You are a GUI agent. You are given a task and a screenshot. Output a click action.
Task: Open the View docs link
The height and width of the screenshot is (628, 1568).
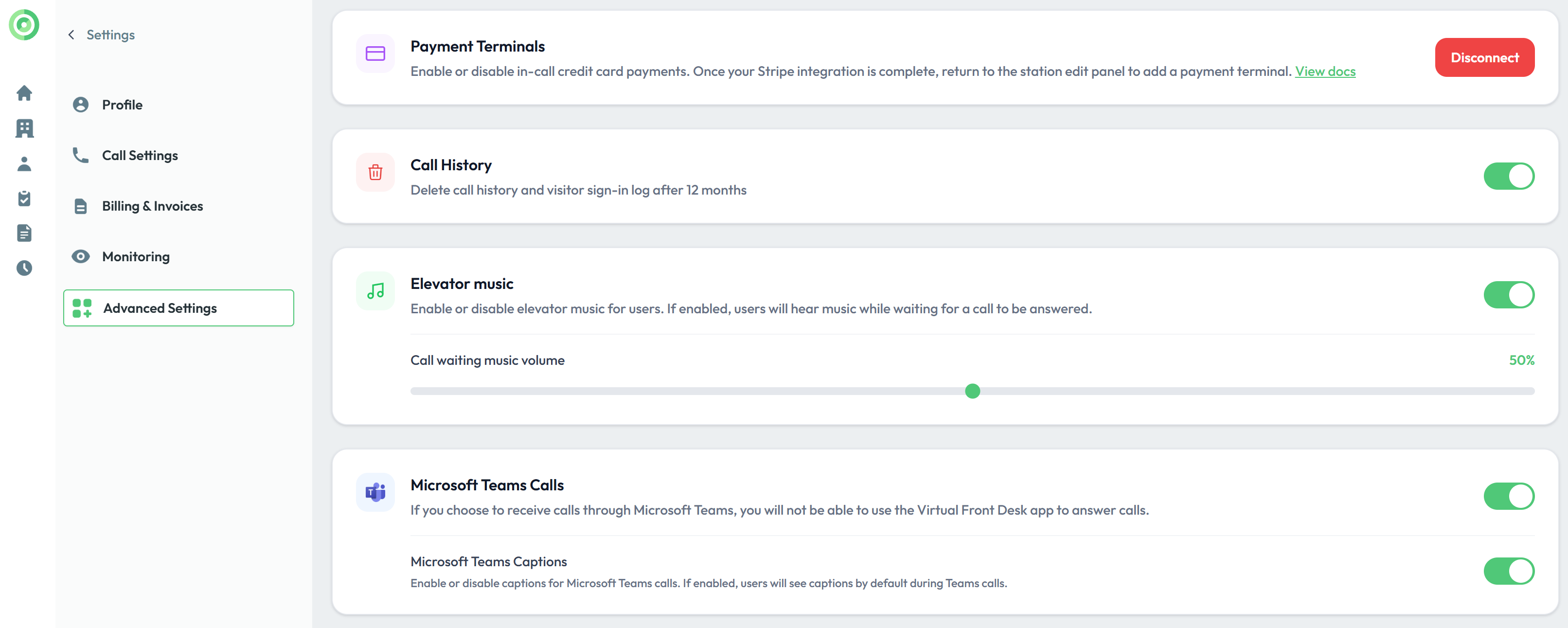[x=1324, y=71]
